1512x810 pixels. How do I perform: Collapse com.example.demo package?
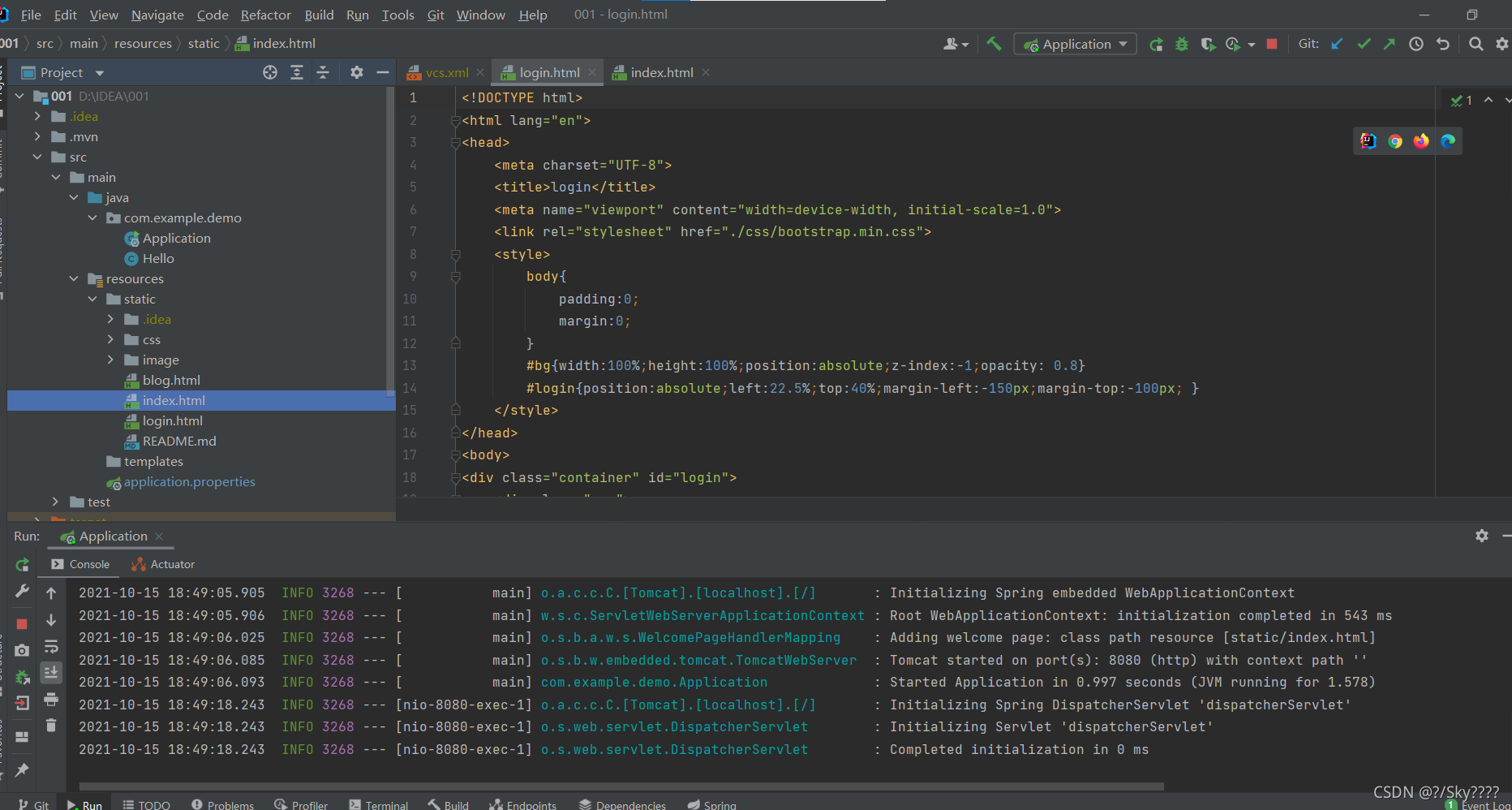click(92, 218)
